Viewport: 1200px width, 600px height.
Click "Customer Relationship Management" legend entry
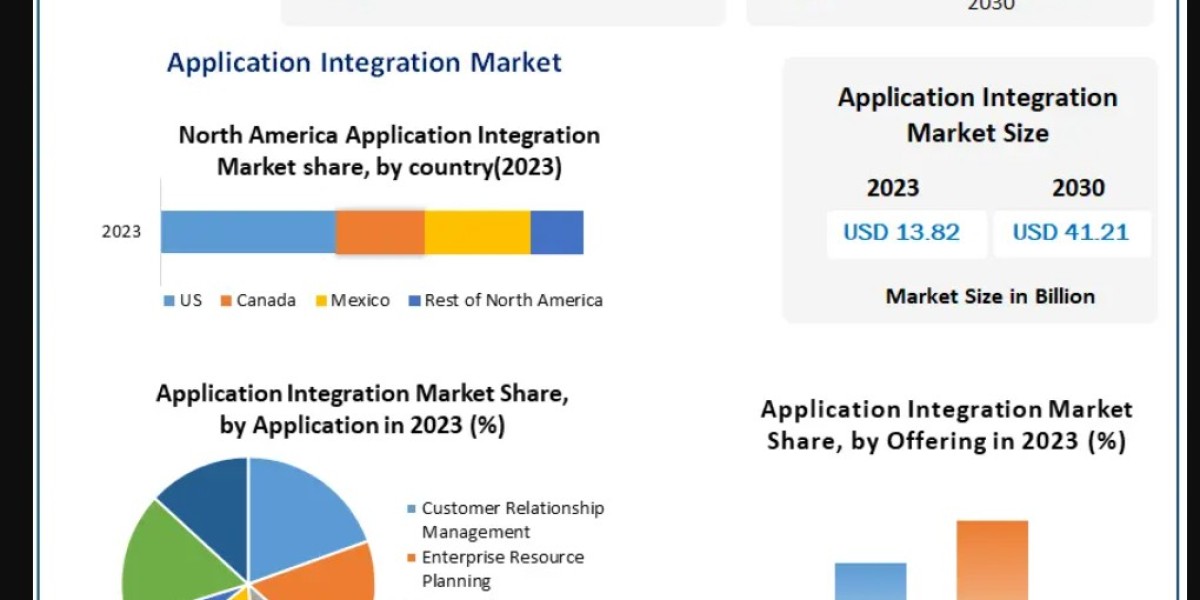pyautogui.click(x=507, y=520)
